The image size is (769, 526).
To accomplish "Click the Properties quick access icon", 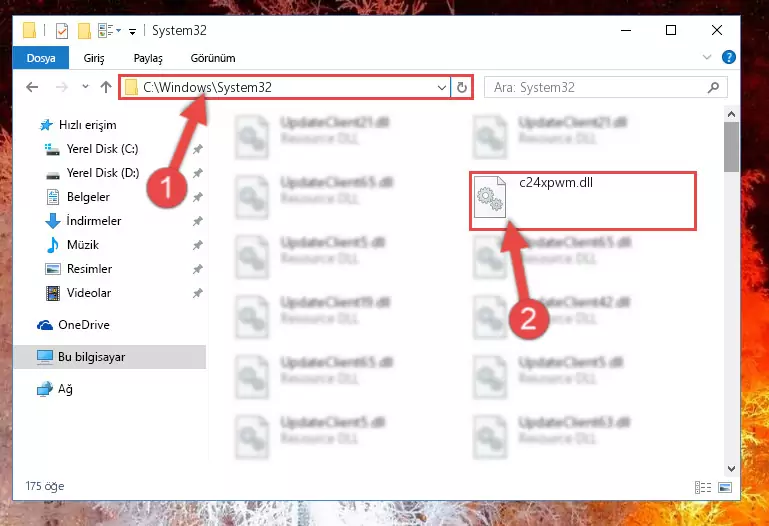I will tap(62, 31).
